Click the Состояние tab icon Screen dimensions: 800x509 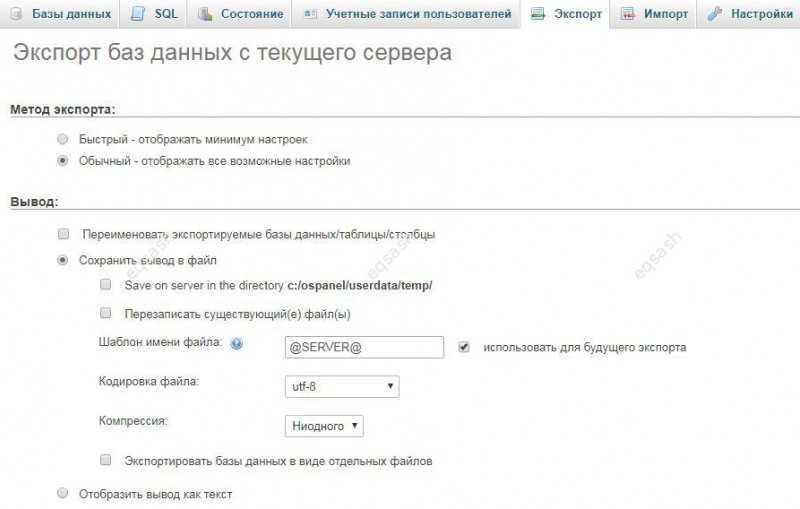[205, 14]
